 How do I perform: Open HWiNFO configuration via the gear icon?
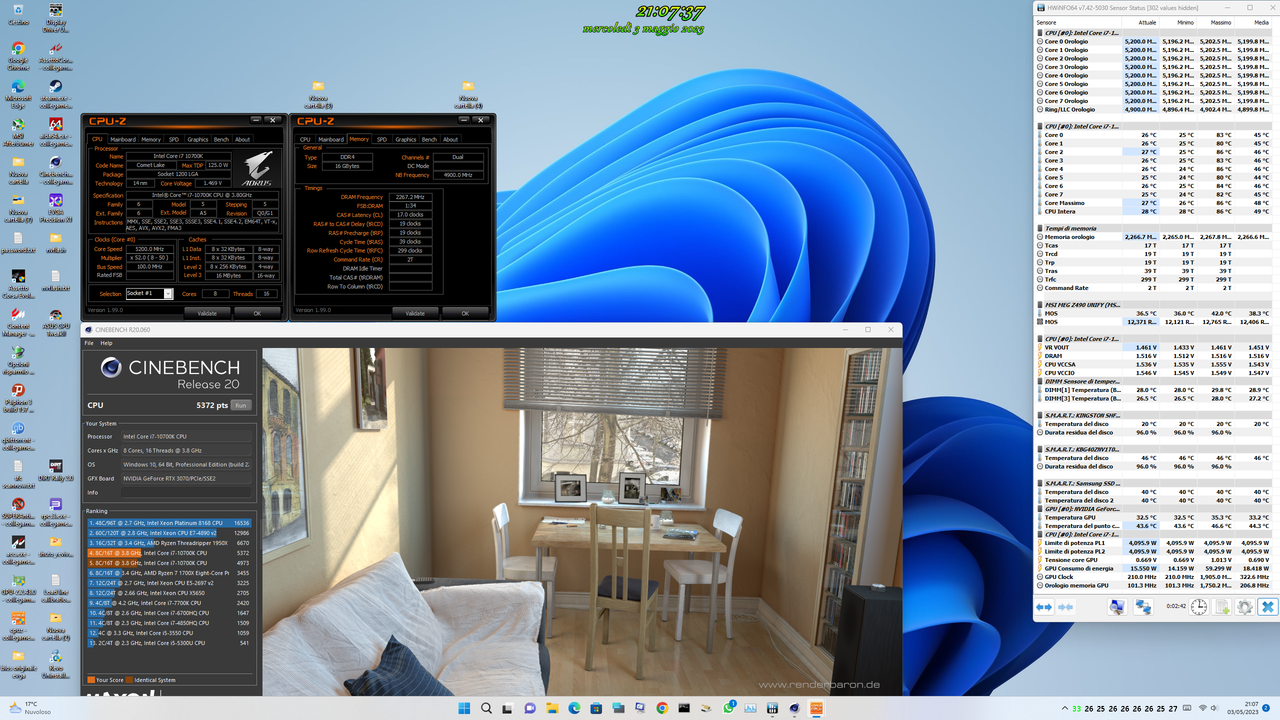[x=1247, y=605]
